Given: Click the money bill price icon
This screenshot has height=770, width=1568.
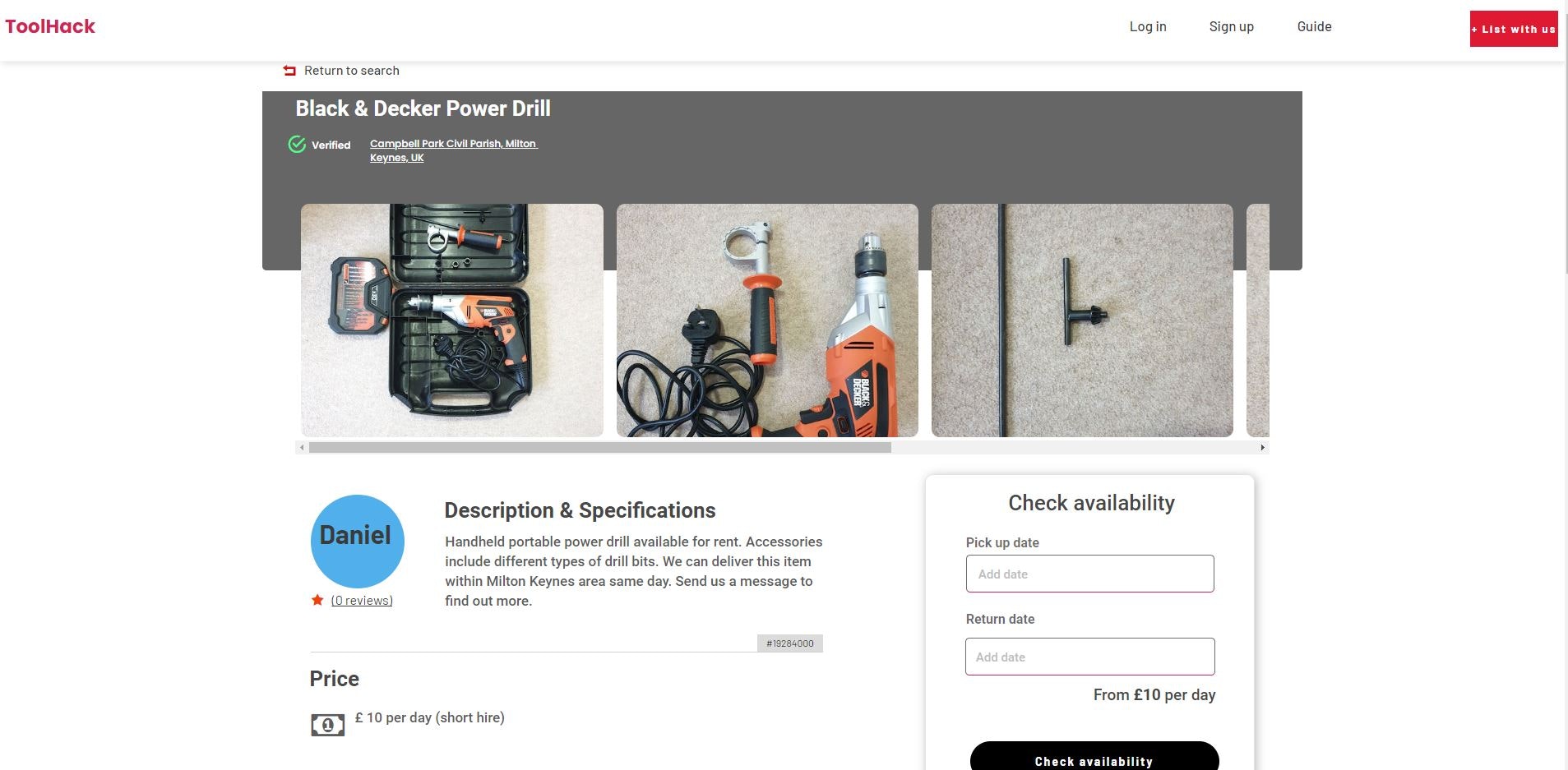Looking at the screenshot, I should 327,725.
